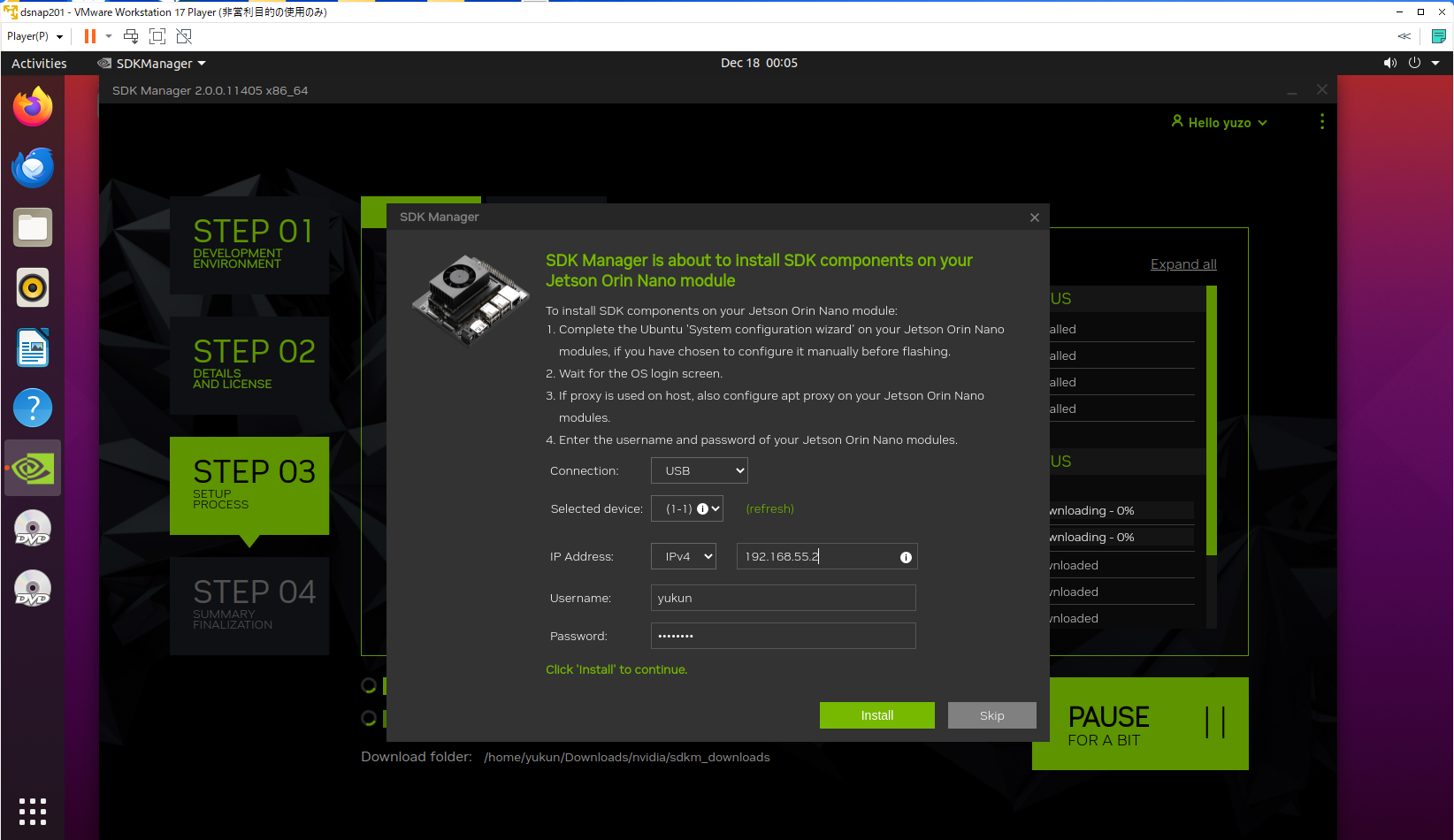This screenshot has height=840, width=1454.
Task: Collapse the VMware toolbar chevrons icon
Action: 1404,36
